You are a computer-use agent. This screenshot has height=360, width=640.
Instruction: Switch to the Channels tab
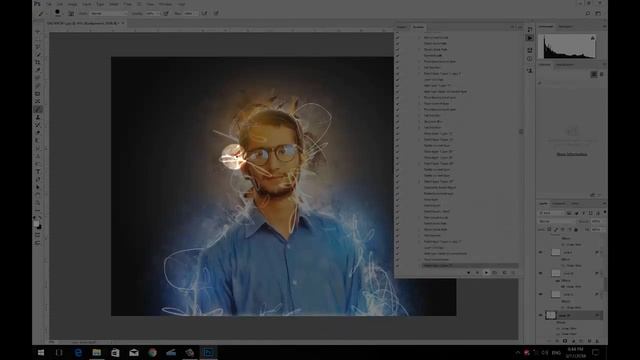559,203
